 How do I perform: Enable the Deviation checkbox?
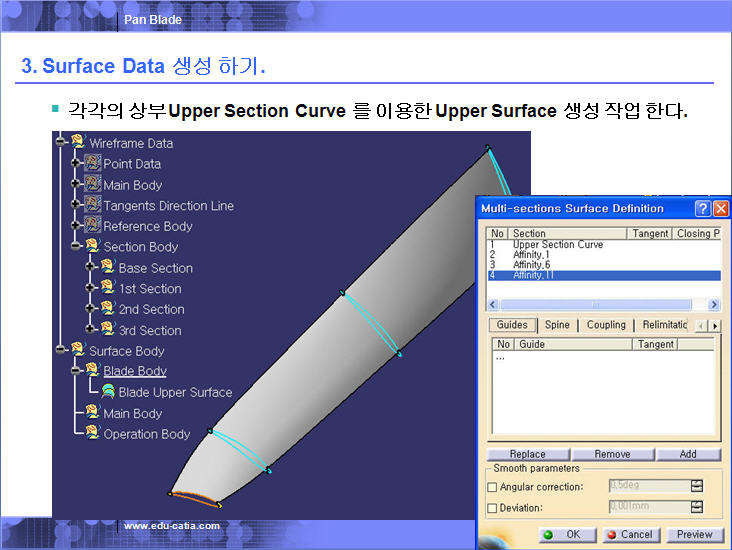point(491,508)
